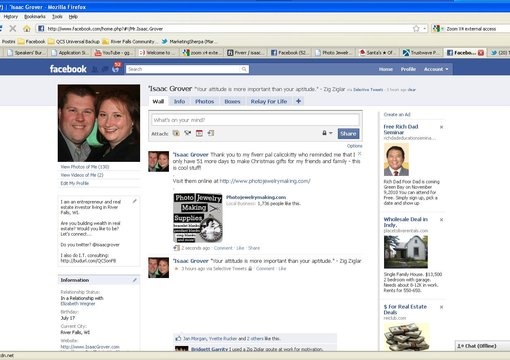510x360 pixels.
Task: Click the Photo Jewelry Making Supplies thumbnail
Action: pyautogui.click(x=198, y=217)
